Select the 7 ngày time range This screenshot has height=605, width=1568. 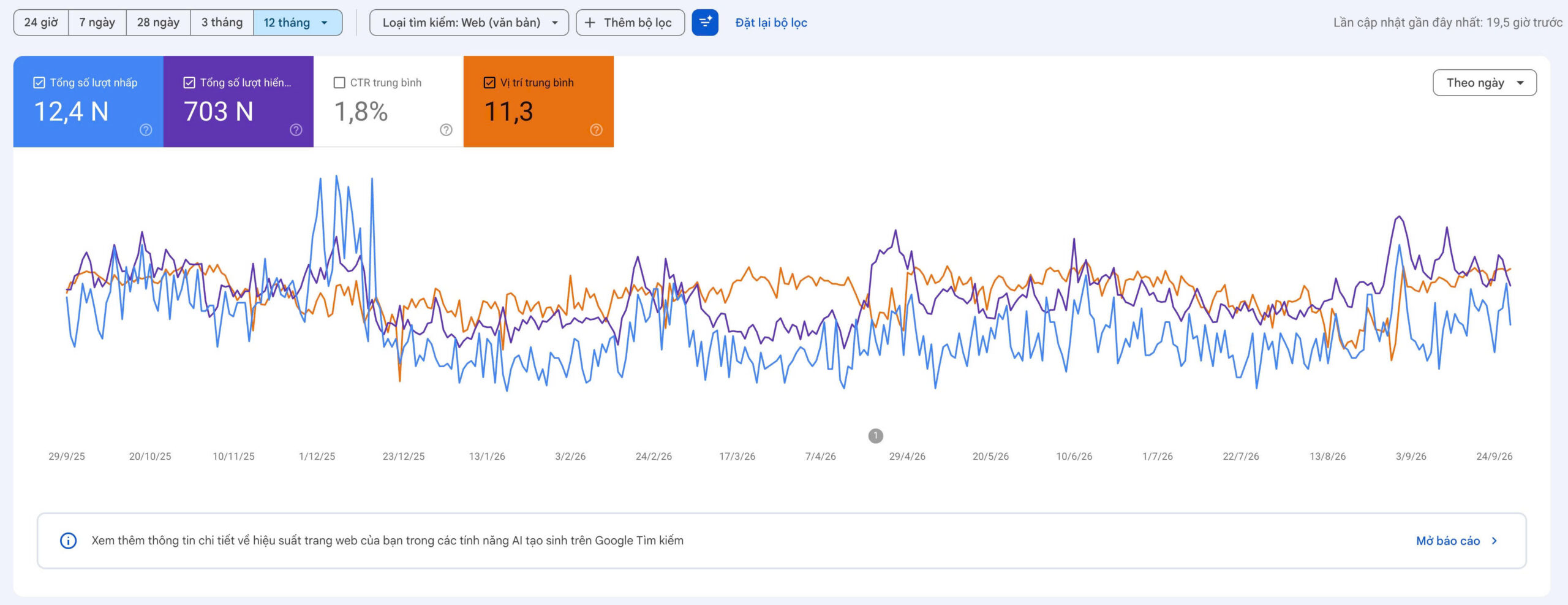point(97,23)
